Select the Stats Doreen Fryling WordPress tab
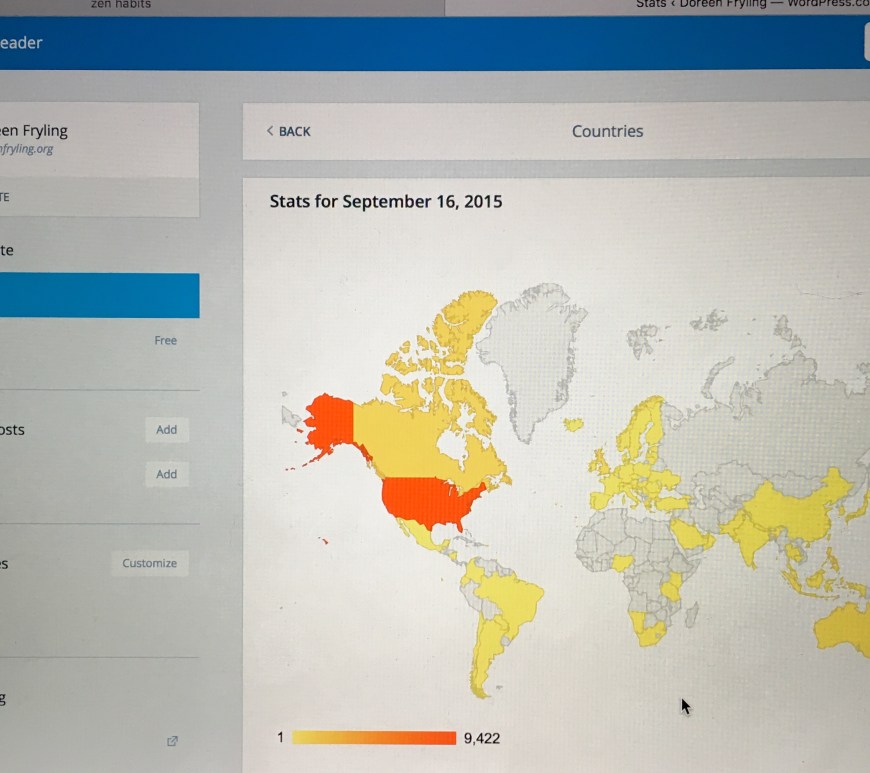 pyautogui.click(x=750, y=5)
